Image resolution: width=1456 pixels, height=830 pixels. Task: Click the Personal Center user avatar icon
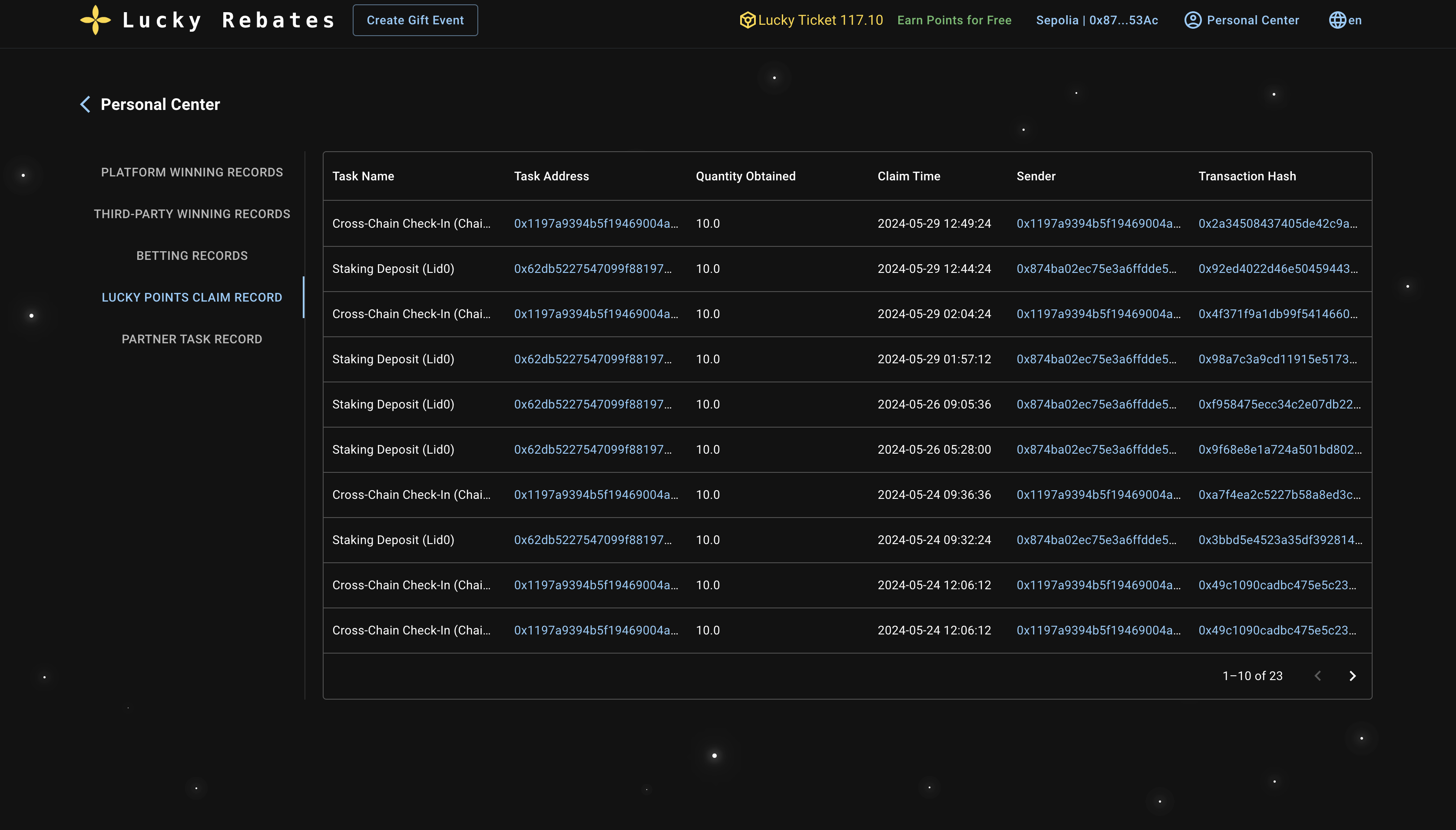pos(1192,20)
